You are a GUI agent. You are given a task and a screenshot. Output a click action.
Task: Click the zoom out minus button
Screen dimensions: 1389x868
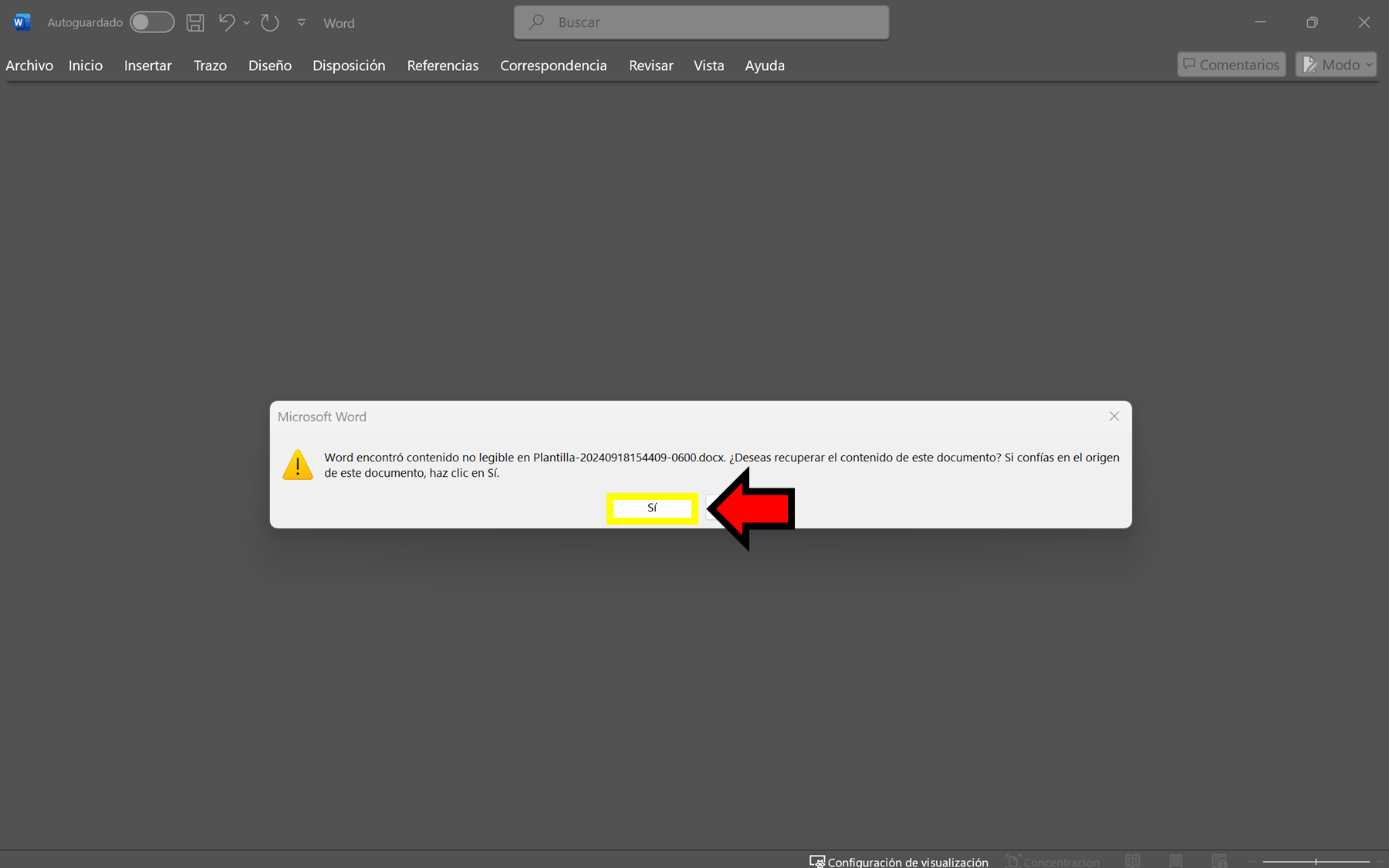tap(1252, 862)
